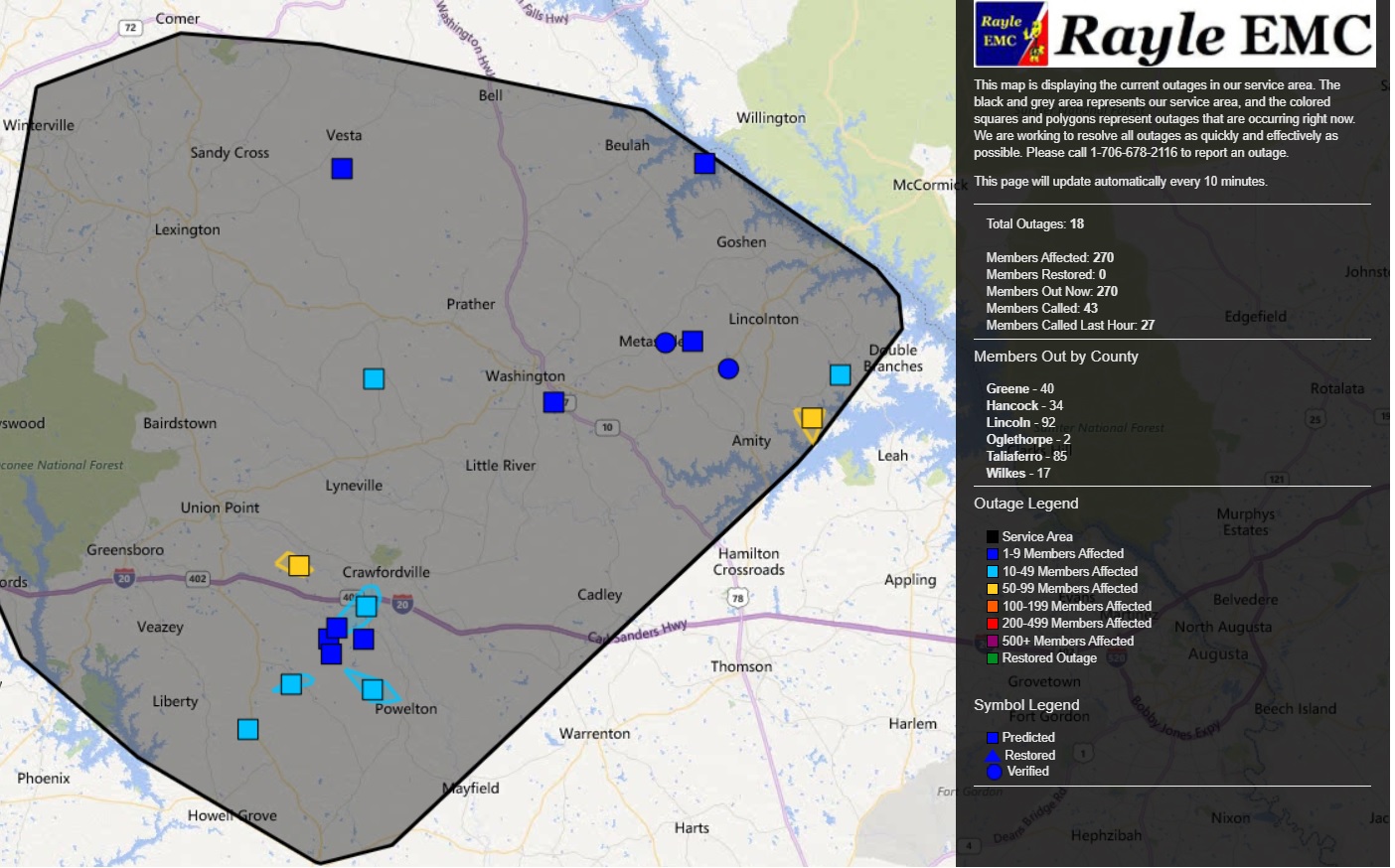Click the 'Oglethorpe - 2' county entry
The width and height of the screenshot is (1395, 868).
(x=1028, y=439)
